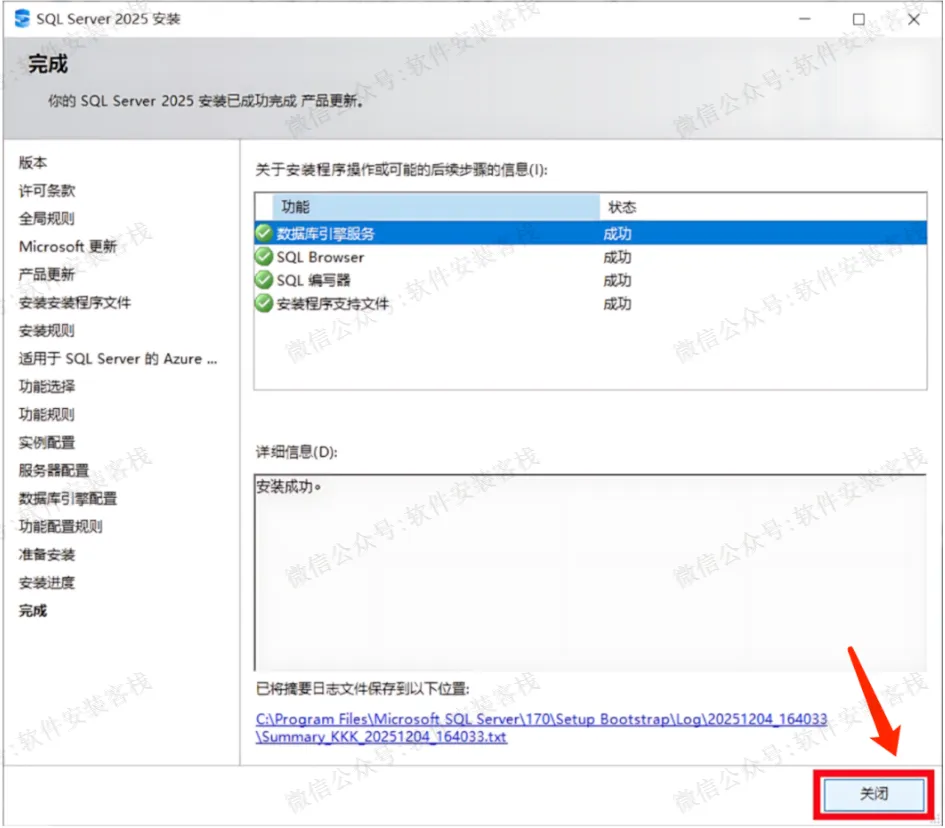
Task: Click 成功 status for SQL Browser
Action: tap(617, 257)
